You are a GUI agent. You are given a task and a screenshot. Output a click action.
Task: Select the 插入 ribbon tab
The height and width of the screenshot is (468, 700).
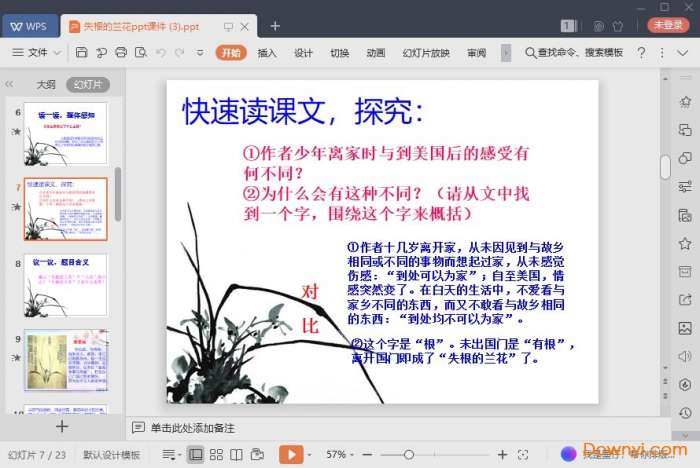click(x=267, y=53)
